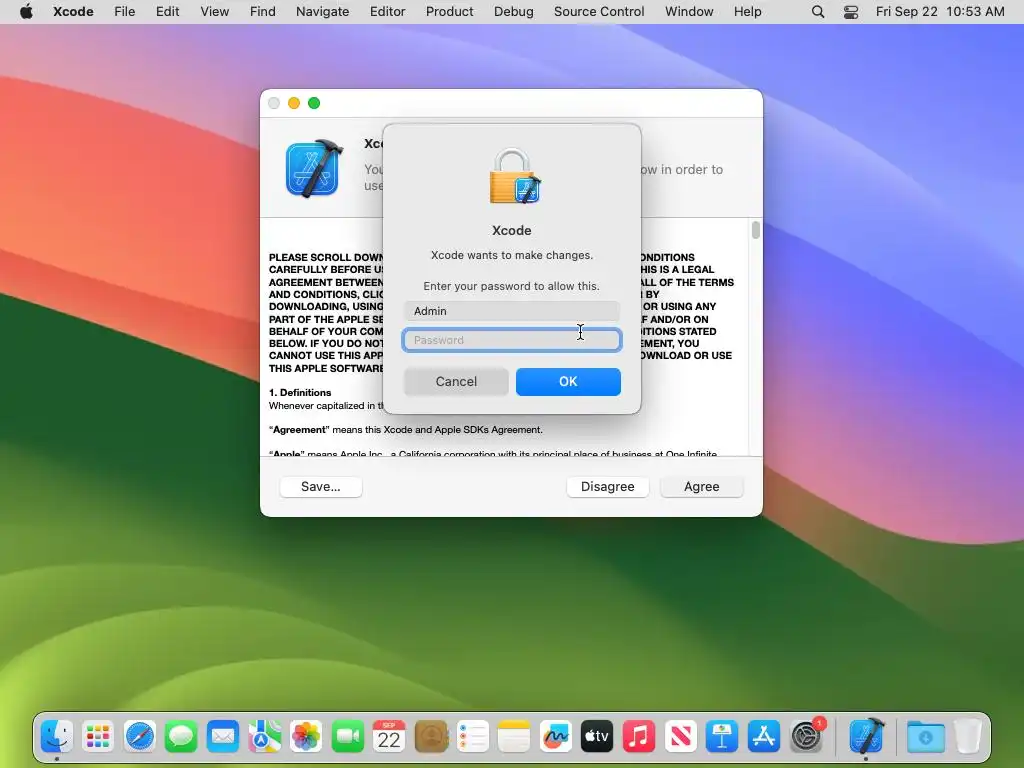Click the lock icon in password dialog
1024x768 pixels.
[515, 176]
